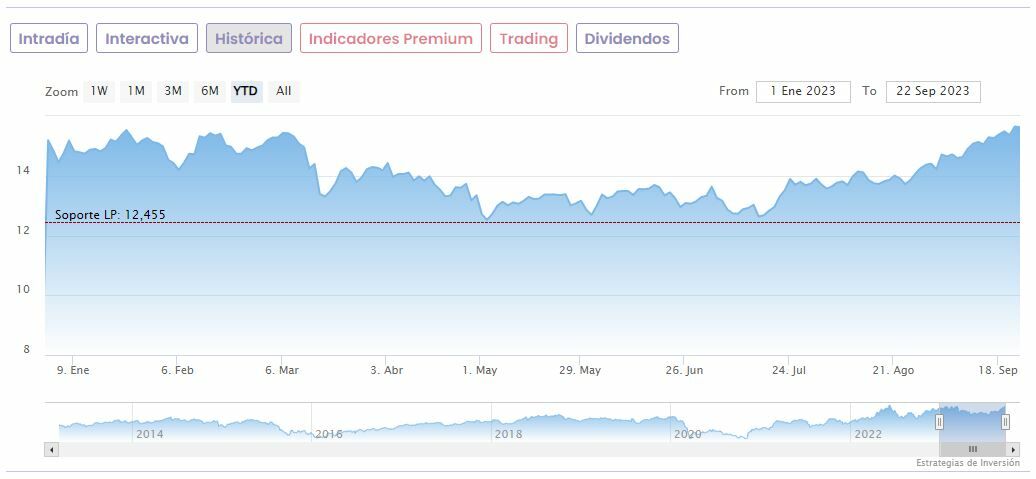Set chart zoom to 1M

(136, 91)
